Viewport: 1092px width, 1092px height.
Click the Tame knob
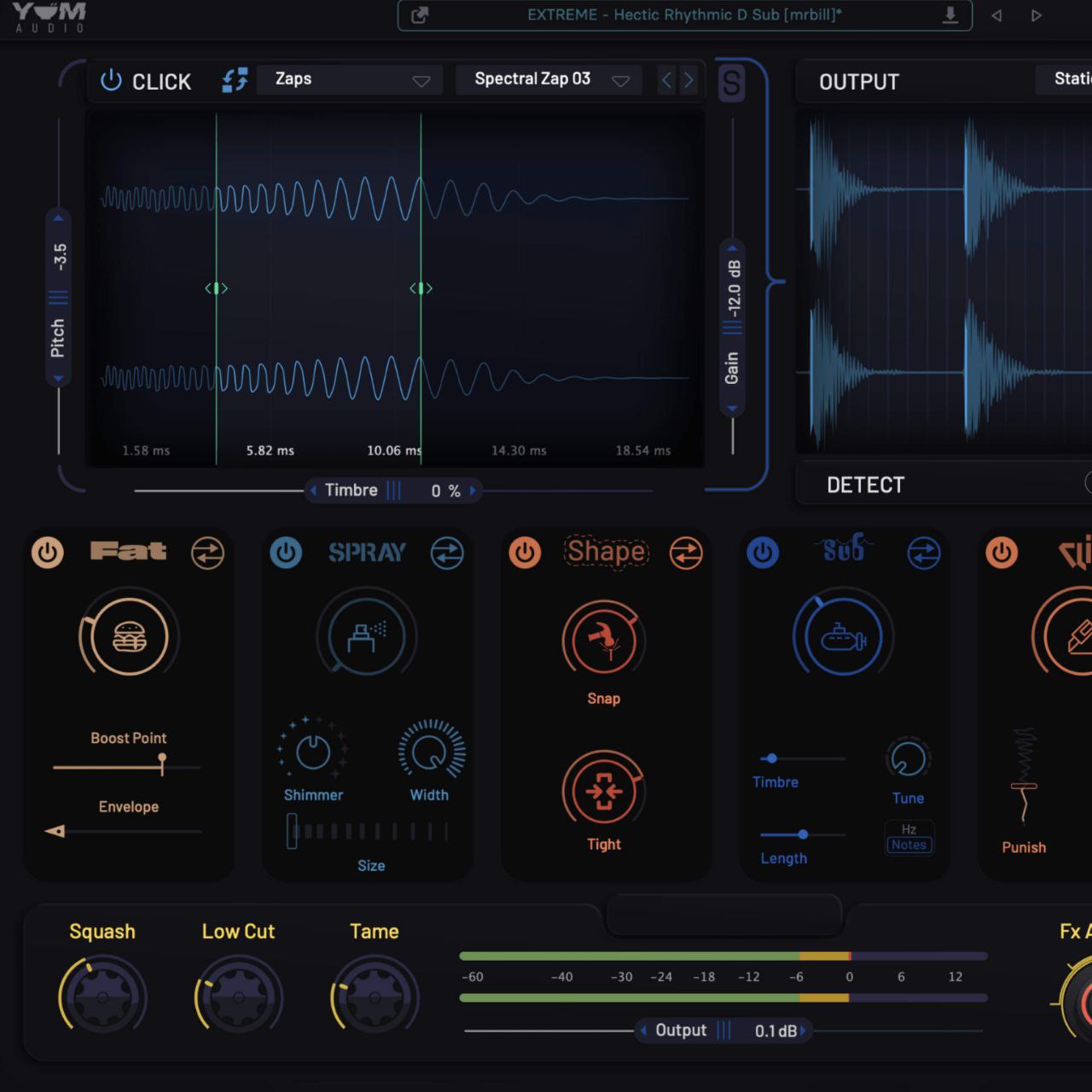pyautogui.click(x=375, y=996)
